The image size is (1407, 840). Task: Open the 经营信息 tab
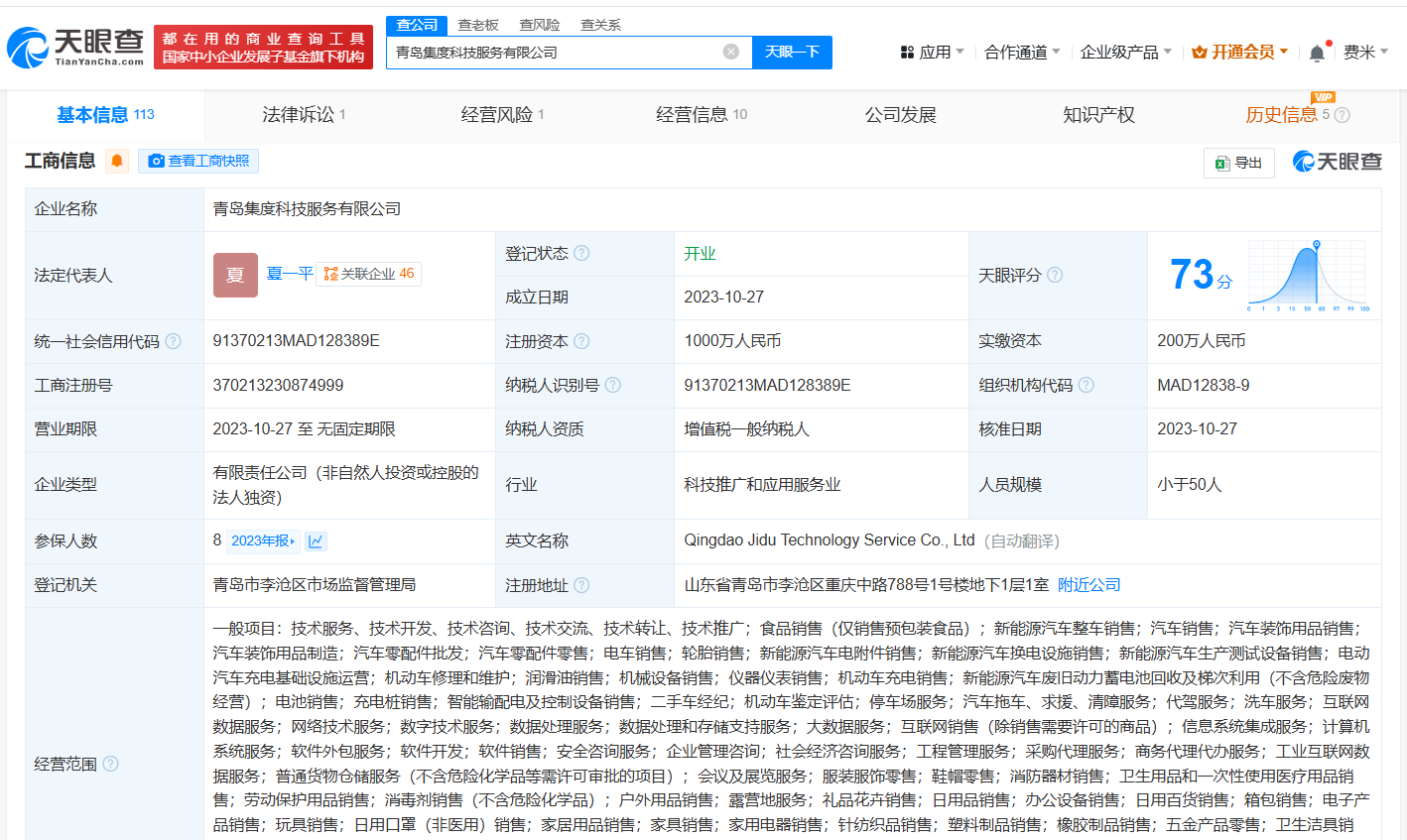[702, 115]
